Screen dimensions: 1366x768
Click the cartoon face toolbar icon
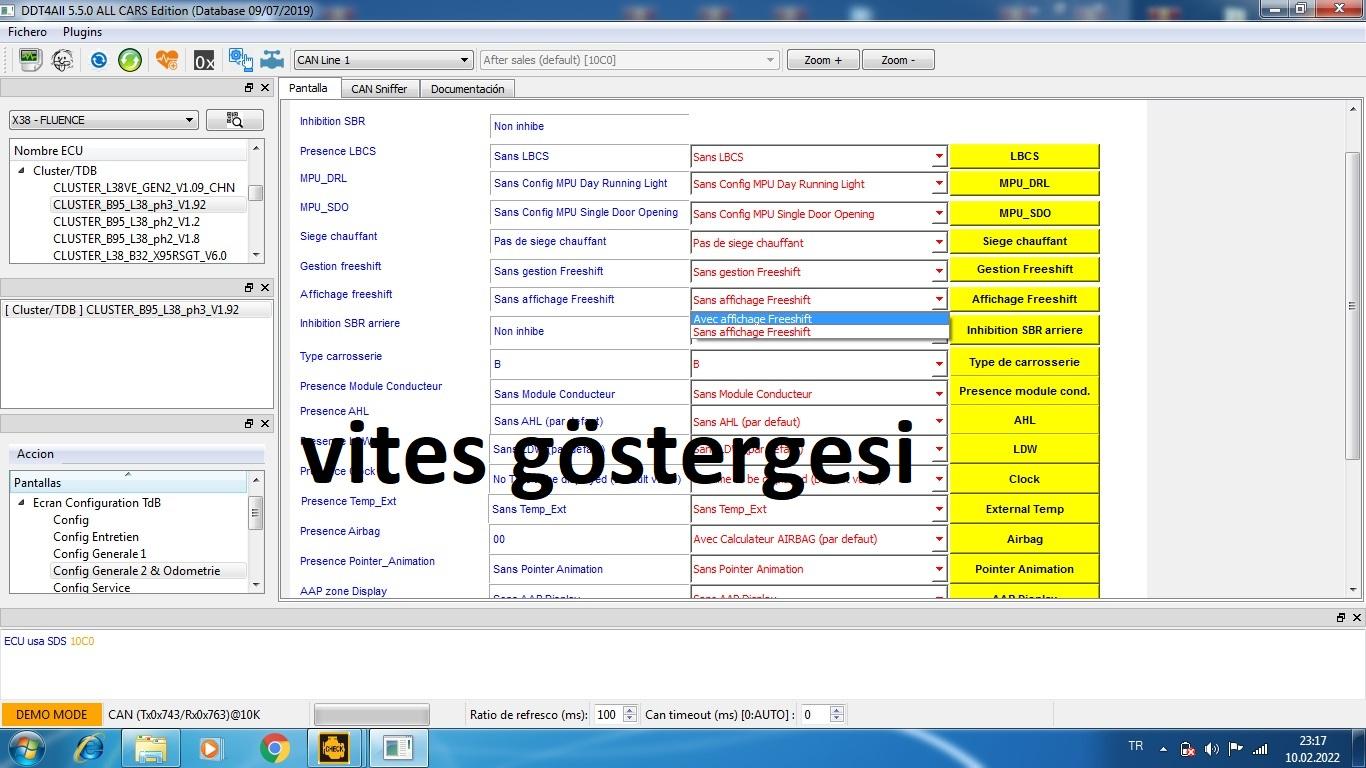click(62, 60)
